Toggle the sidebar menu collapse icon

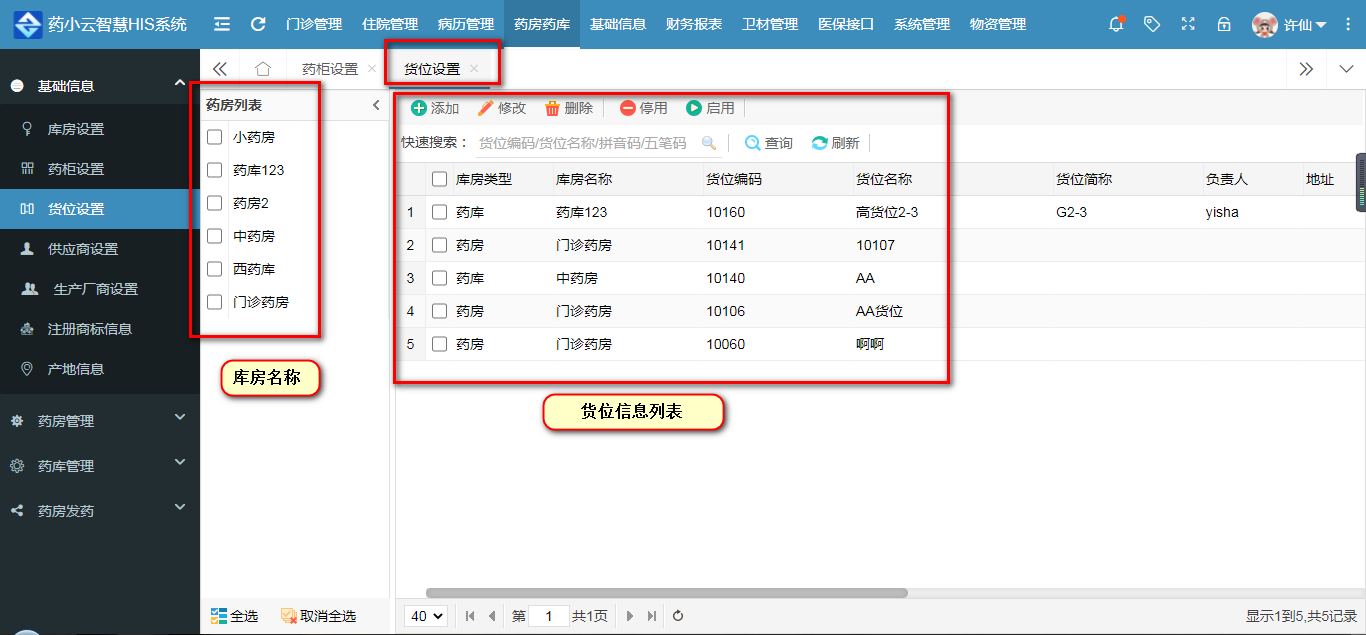(x=222, y=24)
